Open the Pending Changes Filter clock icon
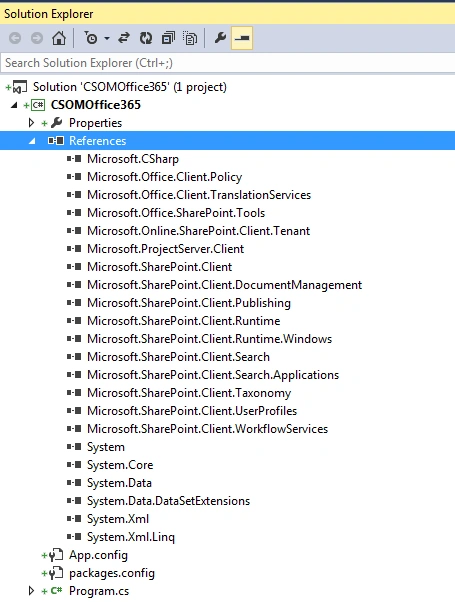455x602 pixels. [x=91, y=38]
